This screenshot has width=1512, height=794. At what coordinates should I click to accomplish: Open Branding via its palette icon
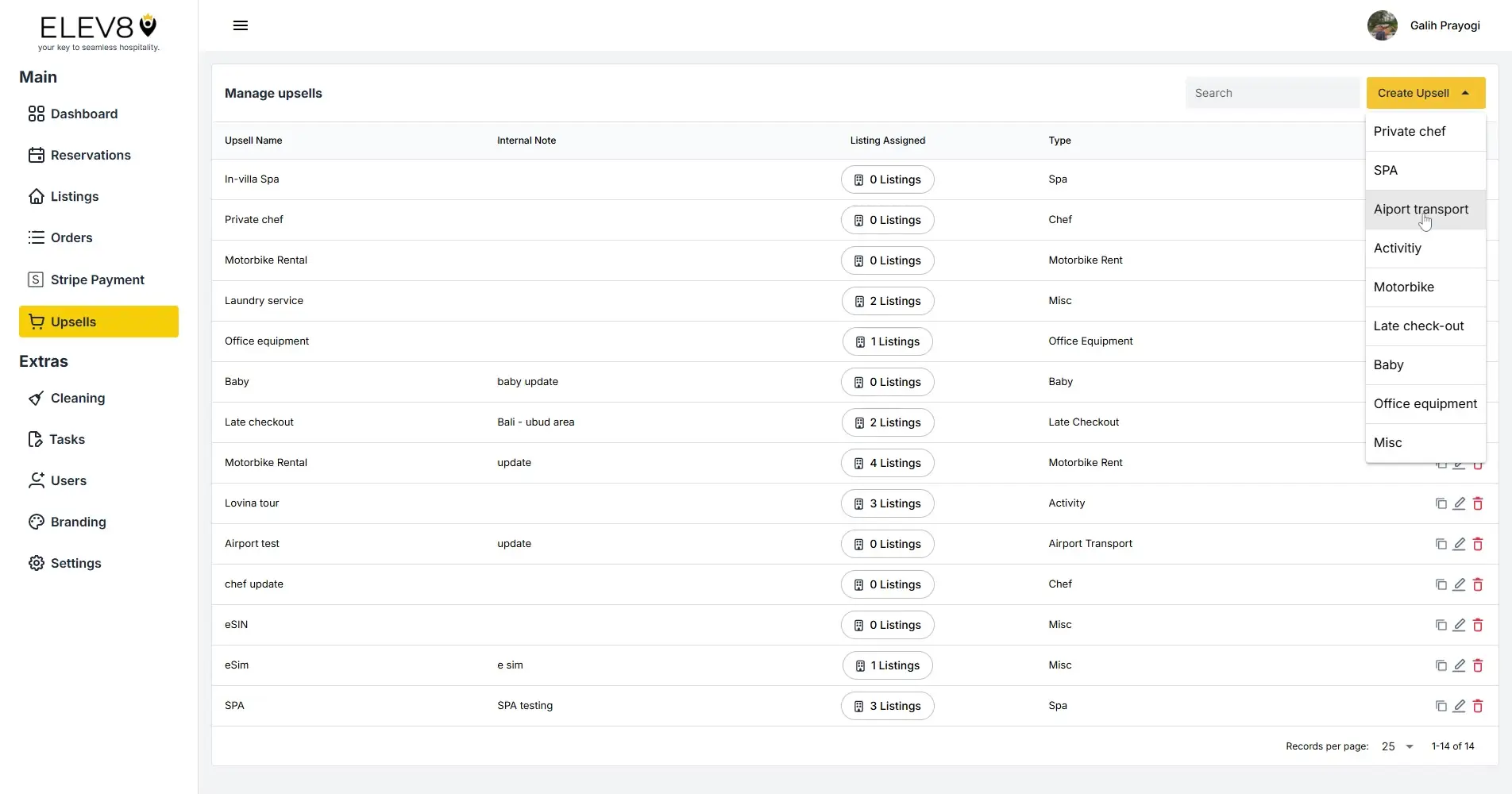(37, 522)
